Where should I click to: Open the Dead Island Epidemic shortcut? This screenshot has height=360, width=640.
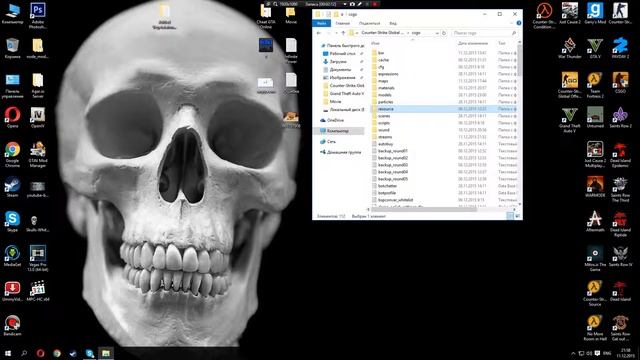pyautogui.click(x=620, y=154)
